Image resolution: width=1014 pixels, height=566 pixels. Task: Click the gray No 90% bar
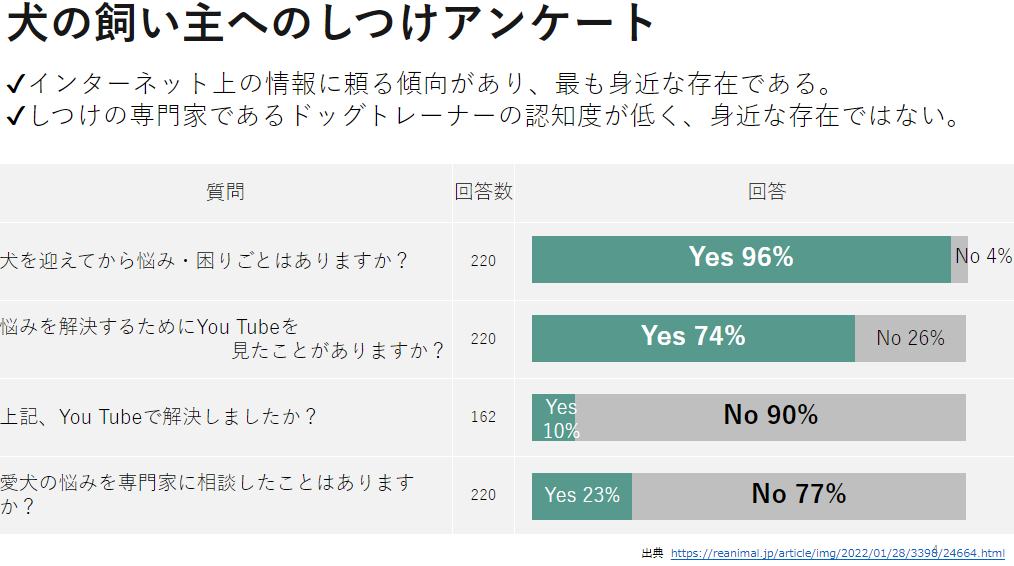click(771, 416)
